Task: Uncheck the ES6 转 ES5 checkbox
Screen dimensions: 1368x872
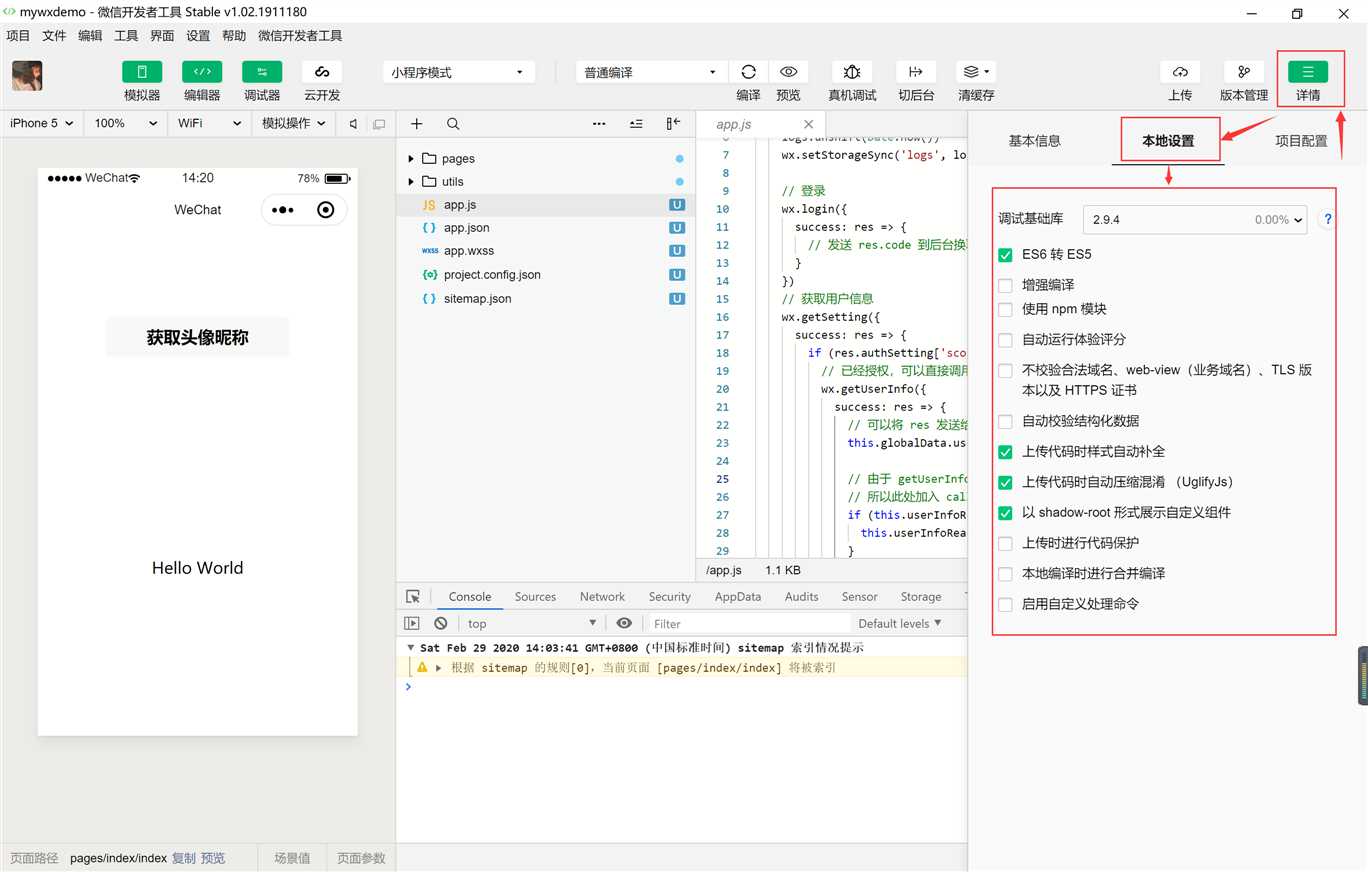Action: pos(1005,255)
